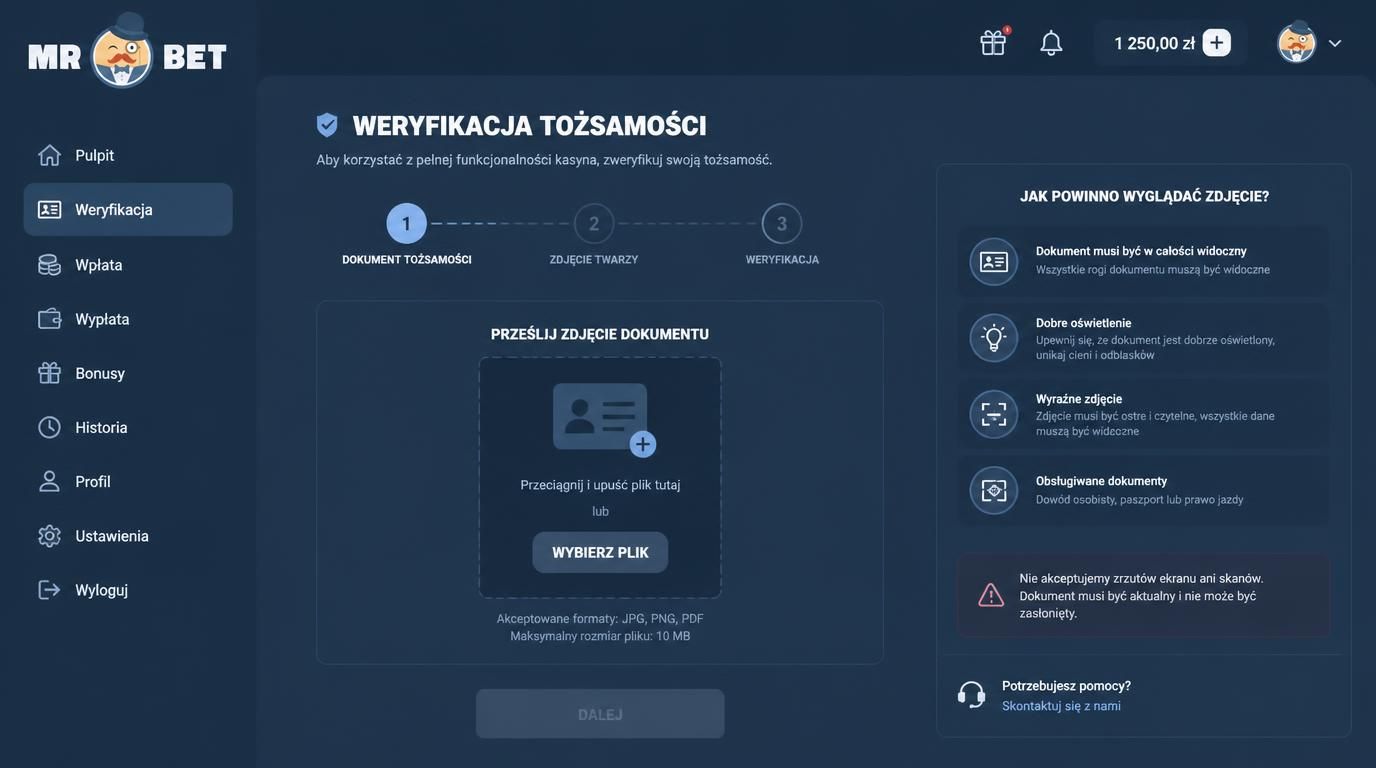Open Profil page
Image resolution: width=1376 pixels, height=768 pixels.
click(128, 481)
